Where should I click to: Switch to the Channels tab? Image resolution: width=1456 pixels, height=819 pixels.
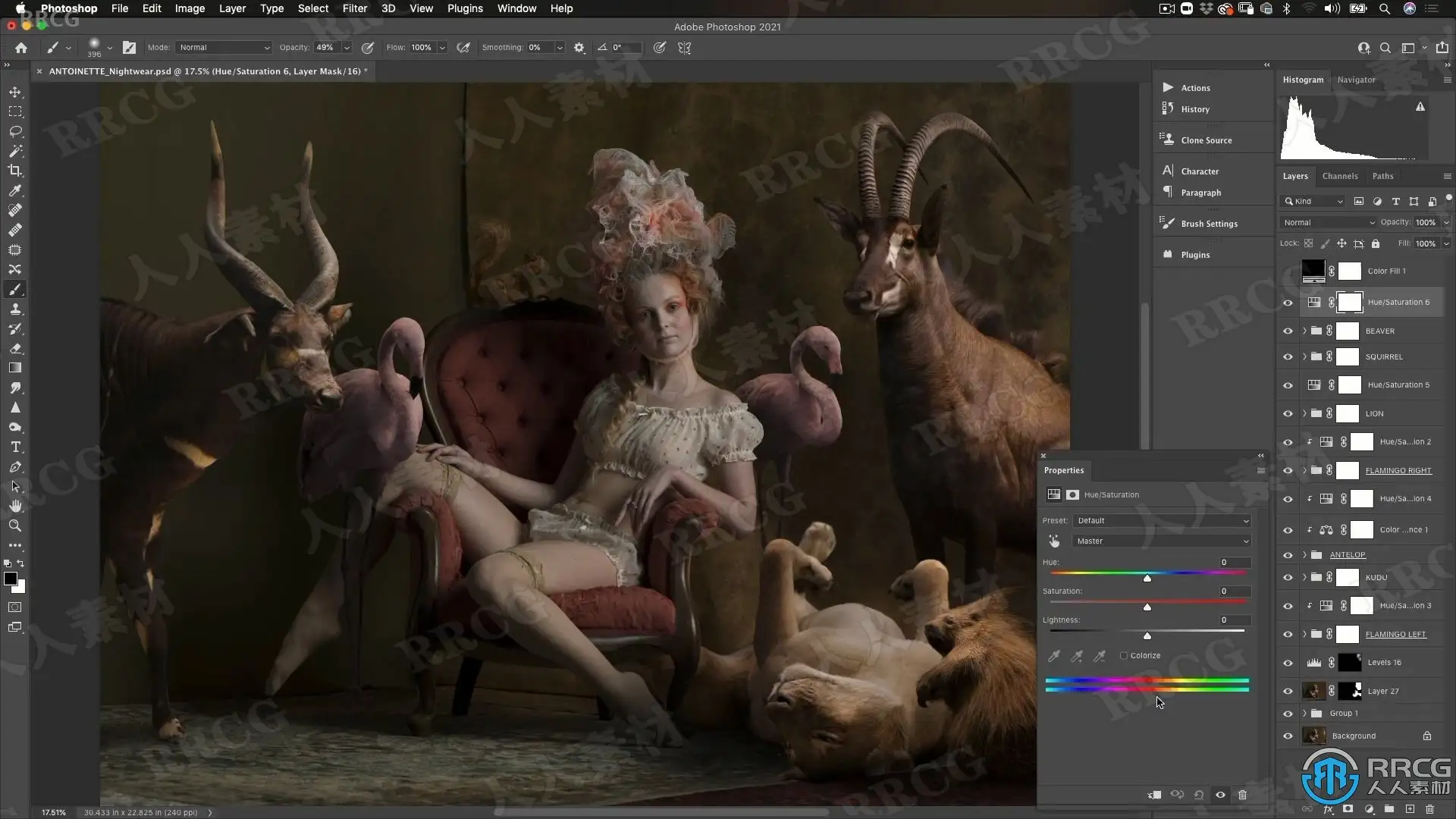(1339, 176)
